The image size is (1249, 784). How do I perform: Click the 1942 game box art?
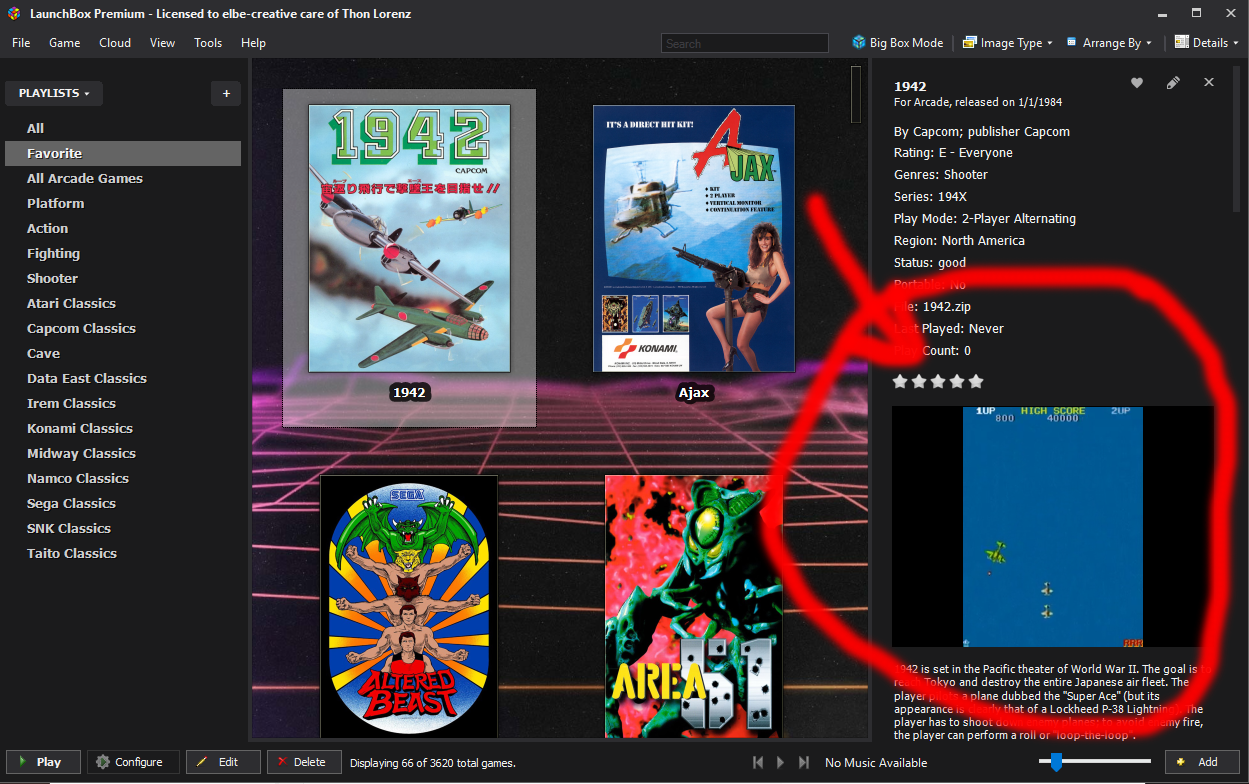[x=409, y=238]
